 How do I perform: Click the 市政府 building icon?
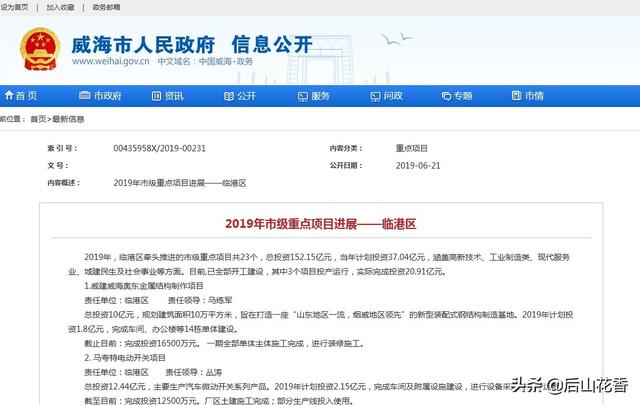coord(84,96)
